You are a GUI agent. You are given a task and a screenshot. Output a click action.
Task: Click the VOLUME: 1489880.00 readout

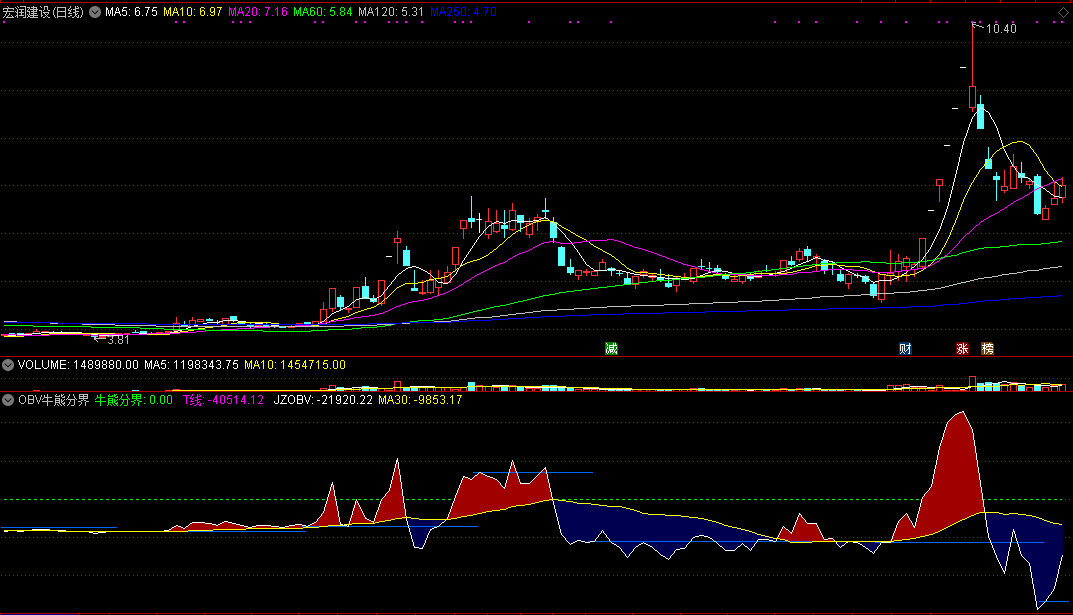coord(78,365)
